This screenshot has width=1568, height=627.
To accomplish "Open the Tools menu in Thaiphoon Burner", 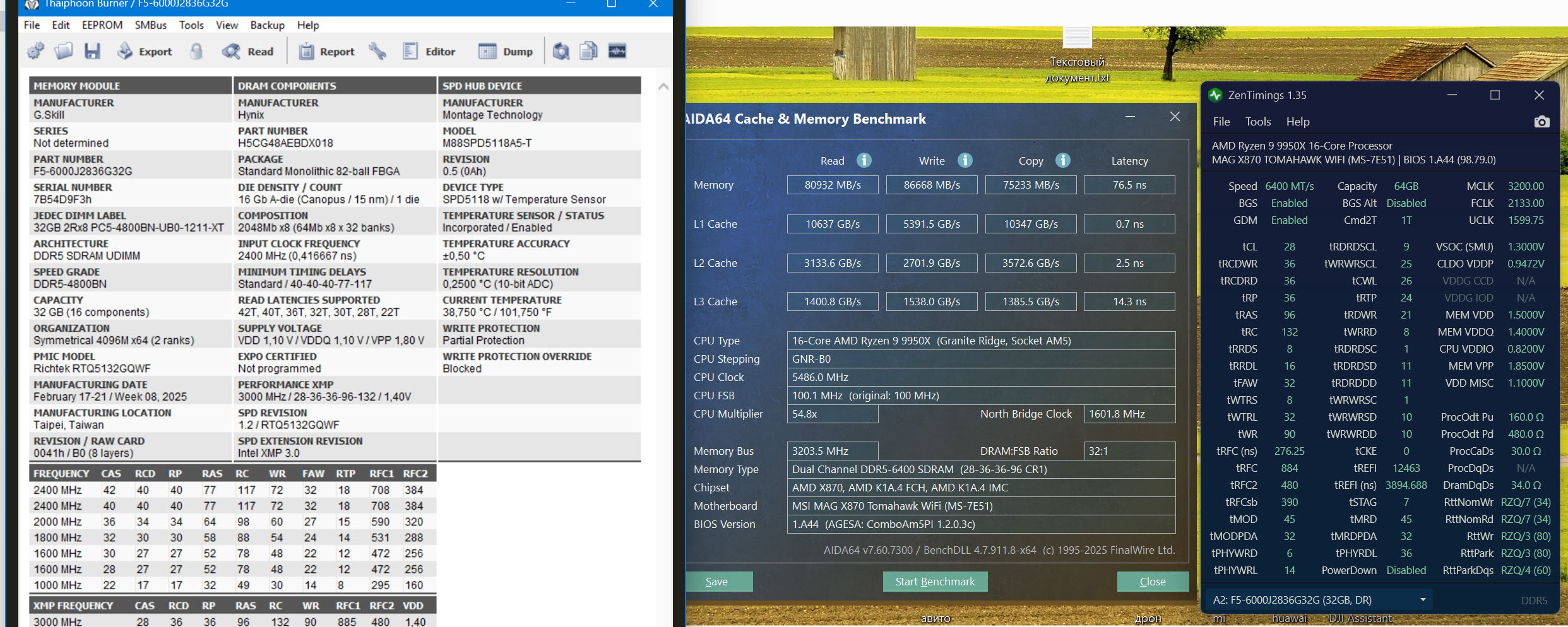I will click(x=191, y=25).
